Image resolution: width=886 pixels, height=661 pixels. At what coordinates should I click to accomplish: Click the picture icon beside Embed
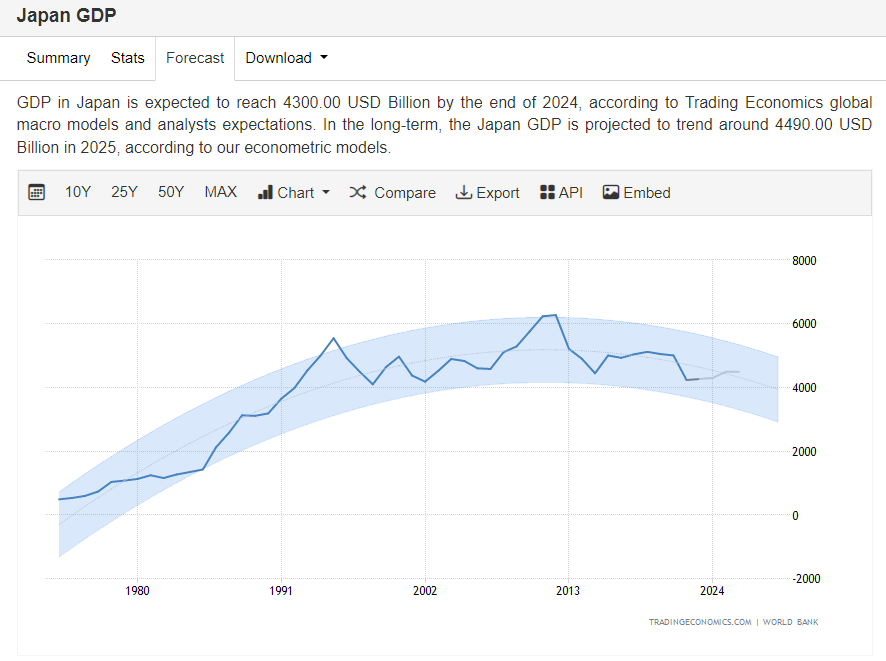click(x=610, y=192)
